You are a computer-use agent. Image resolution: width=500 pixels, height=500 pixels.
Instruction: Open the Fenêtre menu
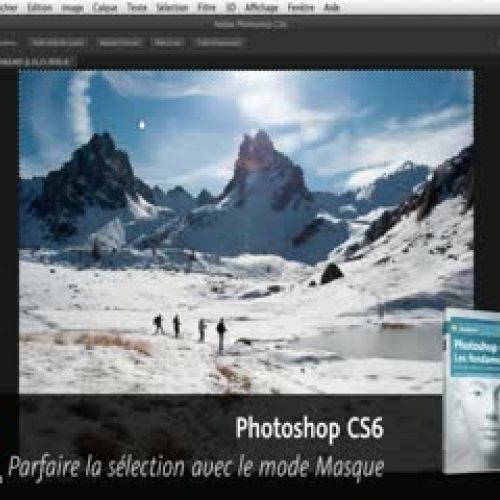click(301, 7)
